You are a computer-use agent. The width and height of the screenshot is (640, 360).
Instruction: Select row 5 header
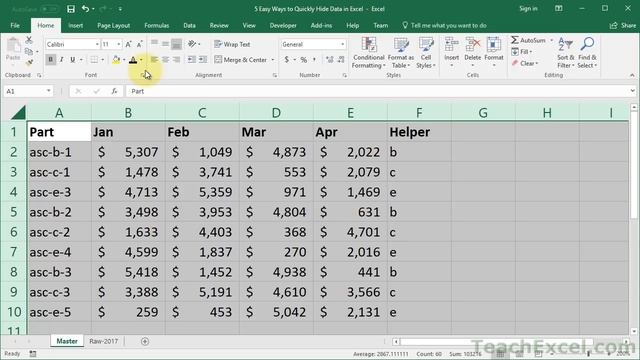(13, 212)
